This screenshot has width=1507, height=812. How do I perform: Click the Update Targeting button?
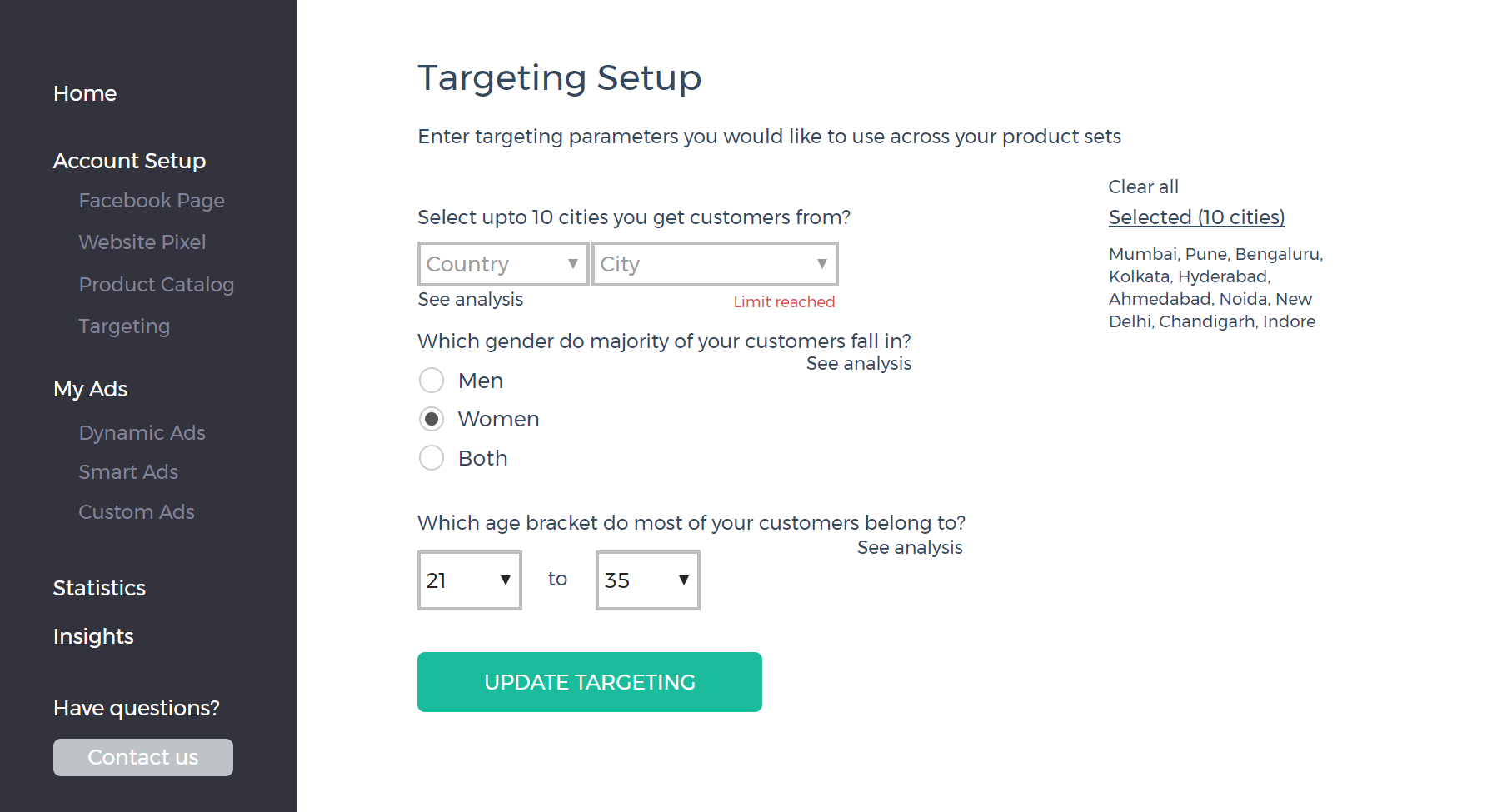[x=589, y=682]
